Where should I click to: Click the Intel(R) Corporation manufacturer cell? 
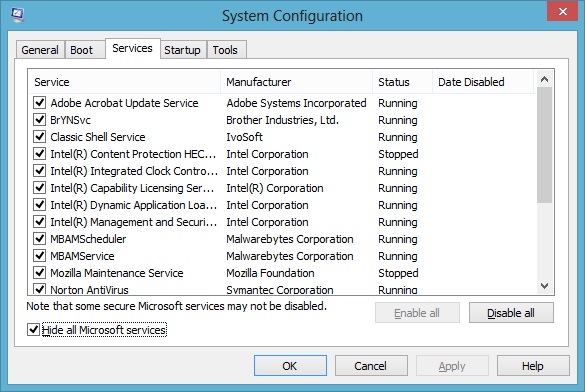click(x=275, y=188)
